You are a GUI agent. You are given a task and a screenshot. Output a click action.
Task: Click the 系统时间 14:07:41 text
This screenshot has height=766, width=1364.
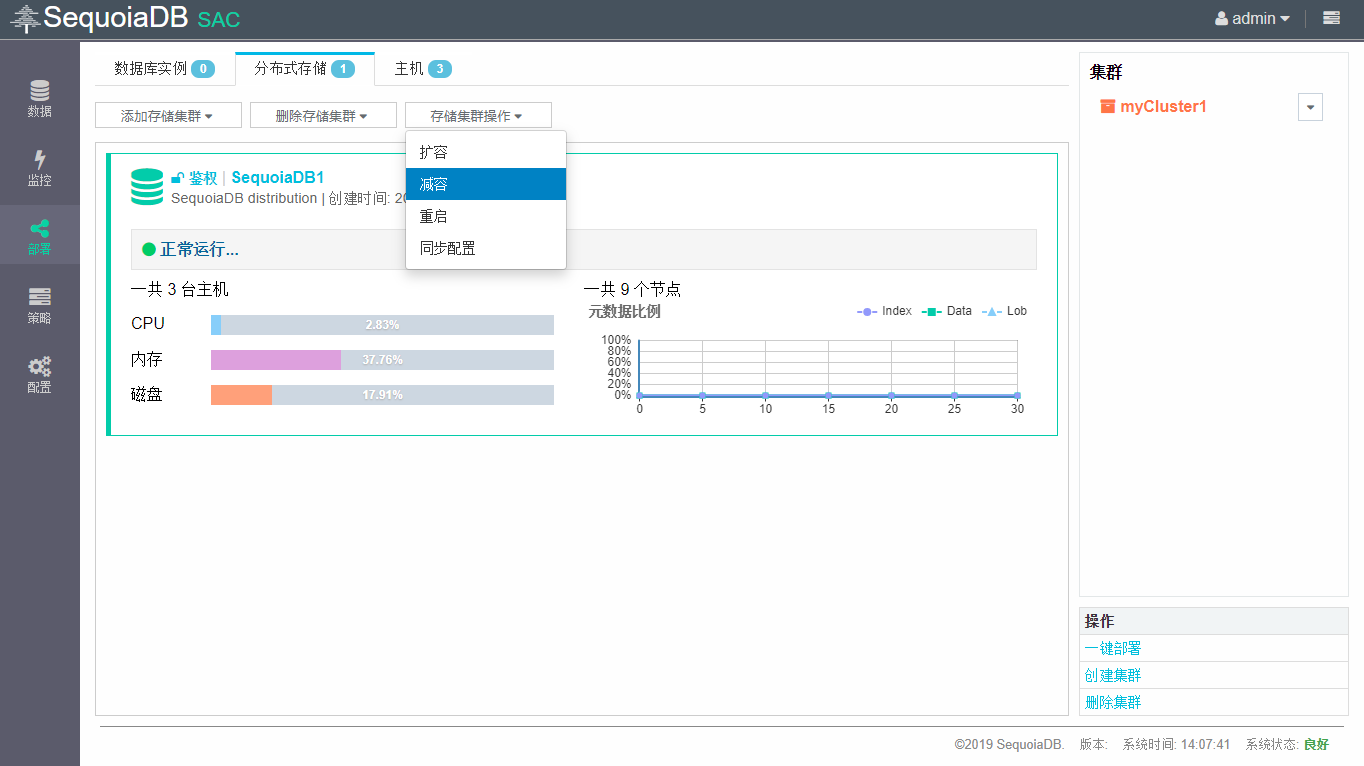(x=1177, y=745)
